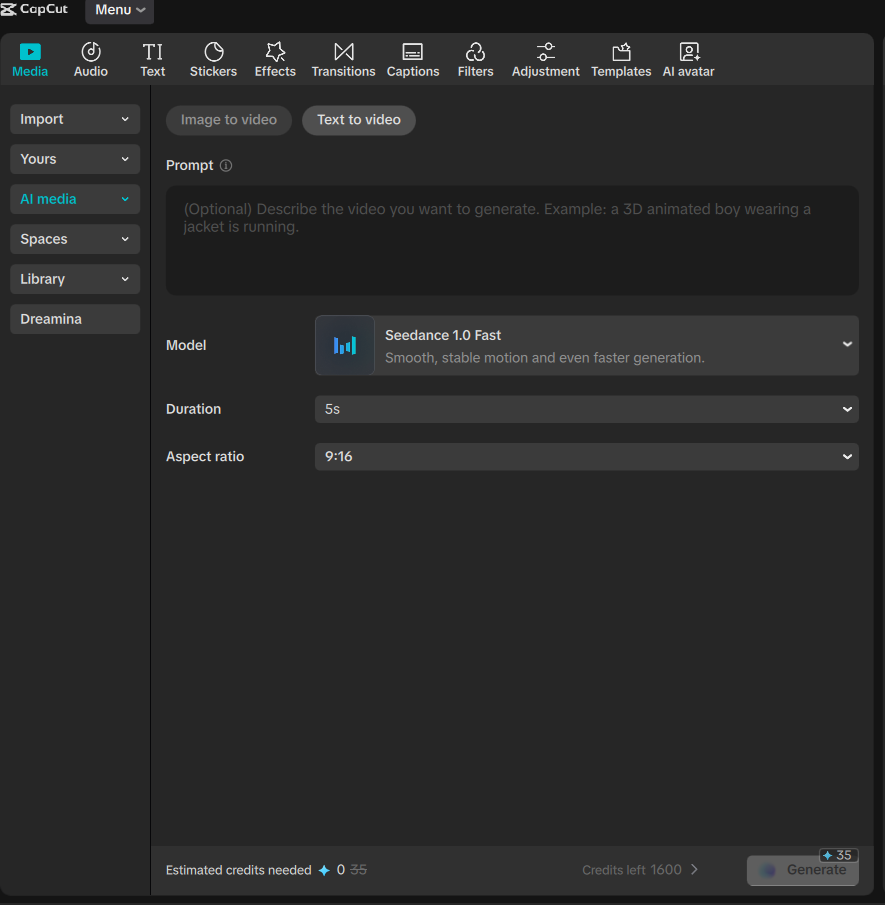Open the Model dropdown Seedance 1.0 Fast
This screenshot has width=885, height=905.
587,345
